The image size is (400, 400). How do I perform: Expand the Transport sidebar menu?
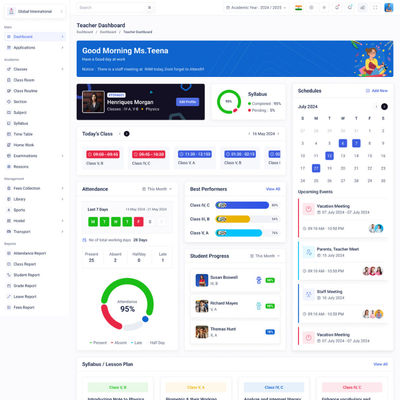[x=35, y=232]
